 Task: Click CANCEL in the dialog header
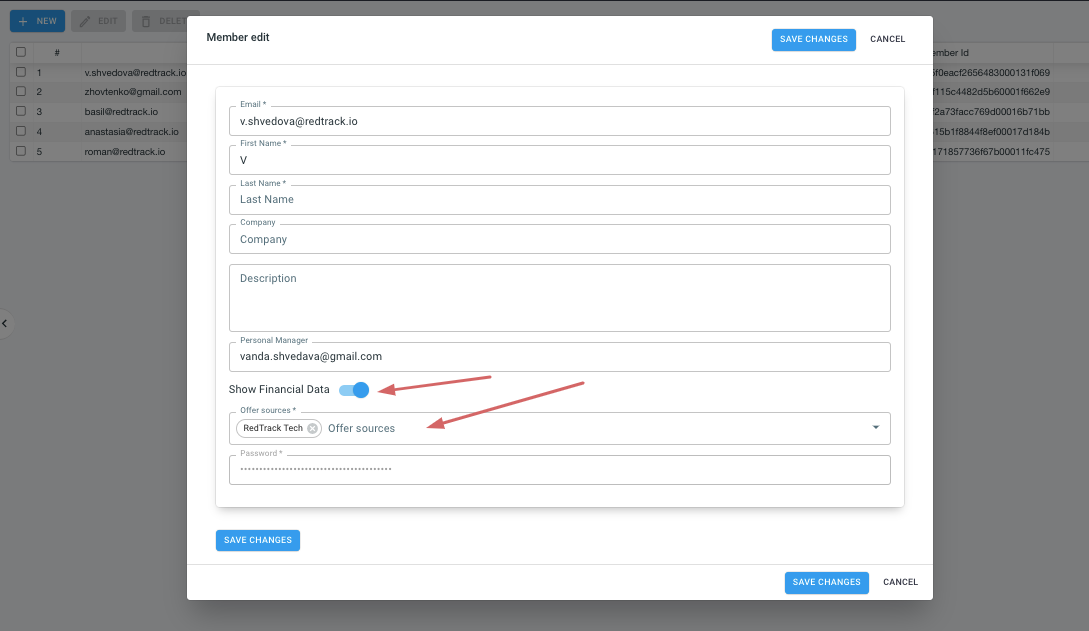click(887, 39)
